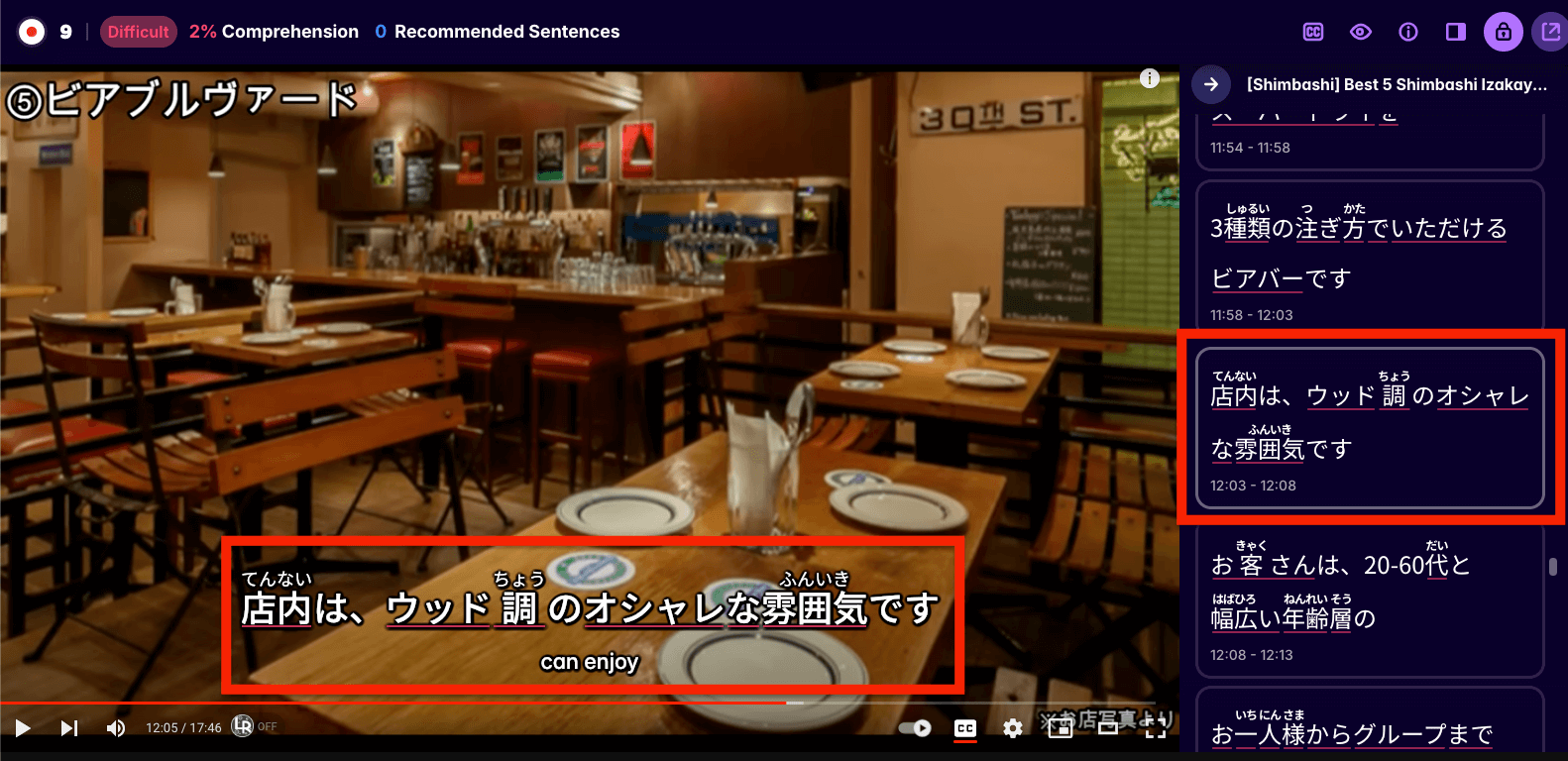Open the purple info circle in toolbar
Screen dimensions: 1568x761
(1408, 32)
